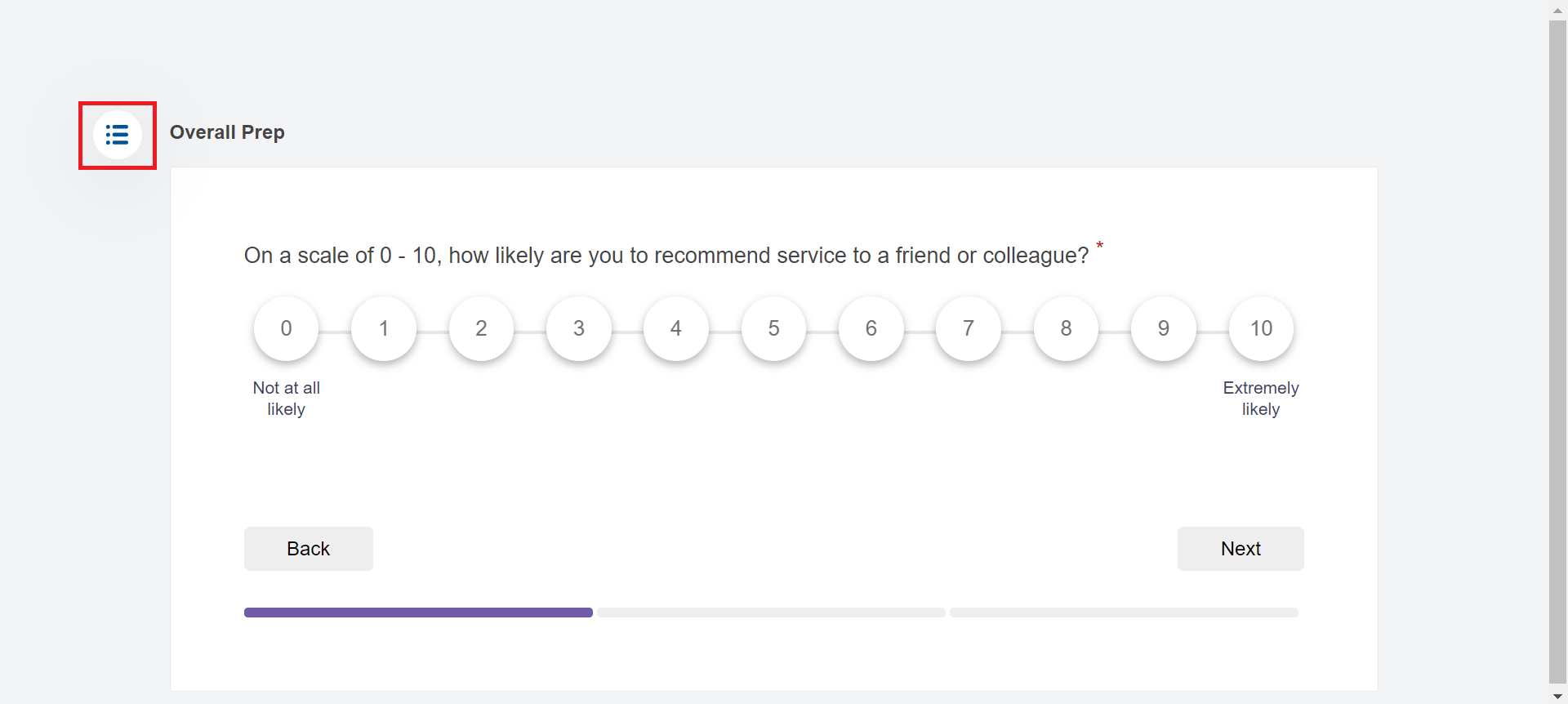Choose rating 4 on the scale
Viewport: 1568px width, 704px height.
click(675, 328)
